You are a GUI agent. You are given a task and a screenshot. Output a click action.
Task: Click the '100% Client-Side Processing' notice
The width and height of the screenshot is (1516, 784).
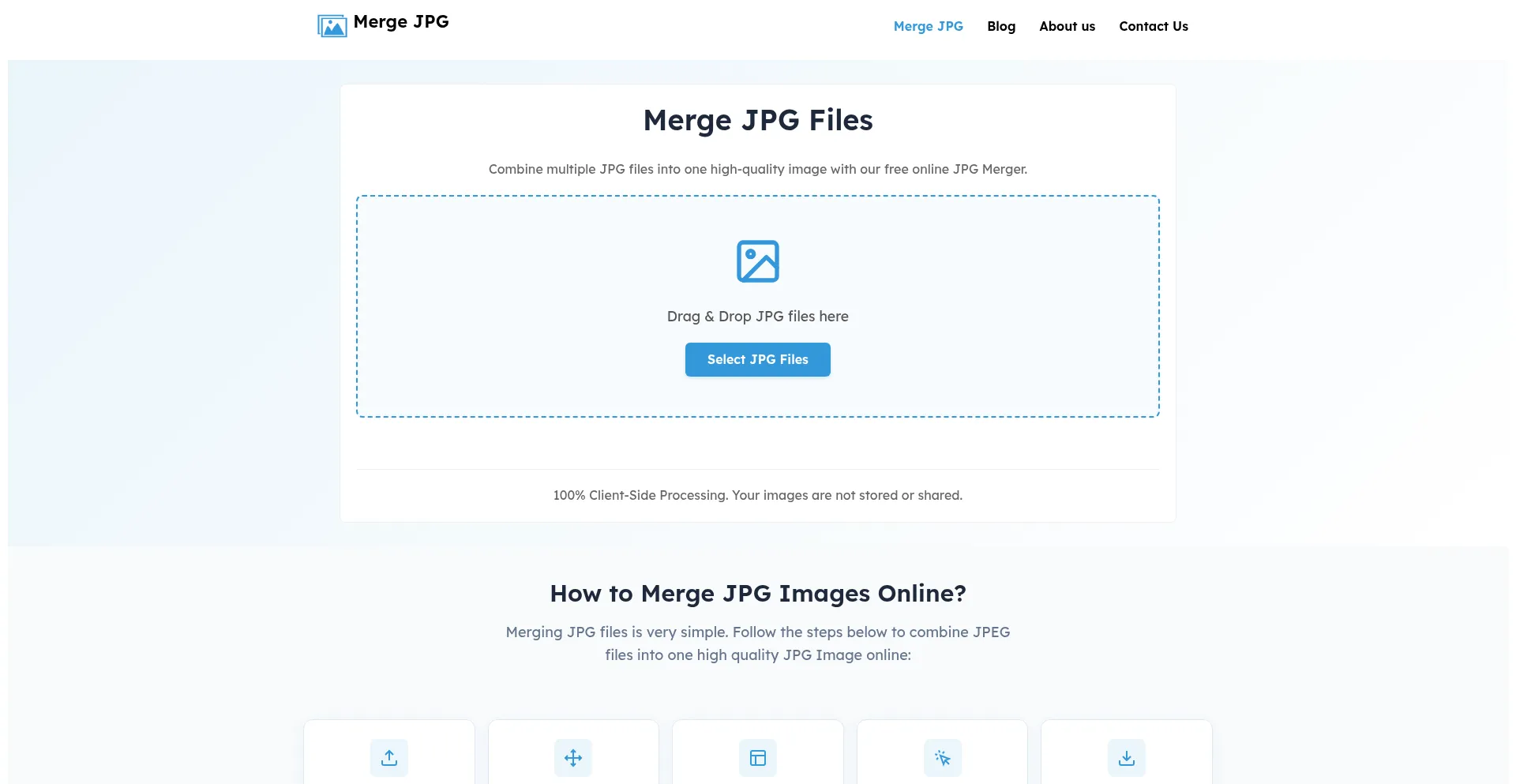tap(758, 495)
